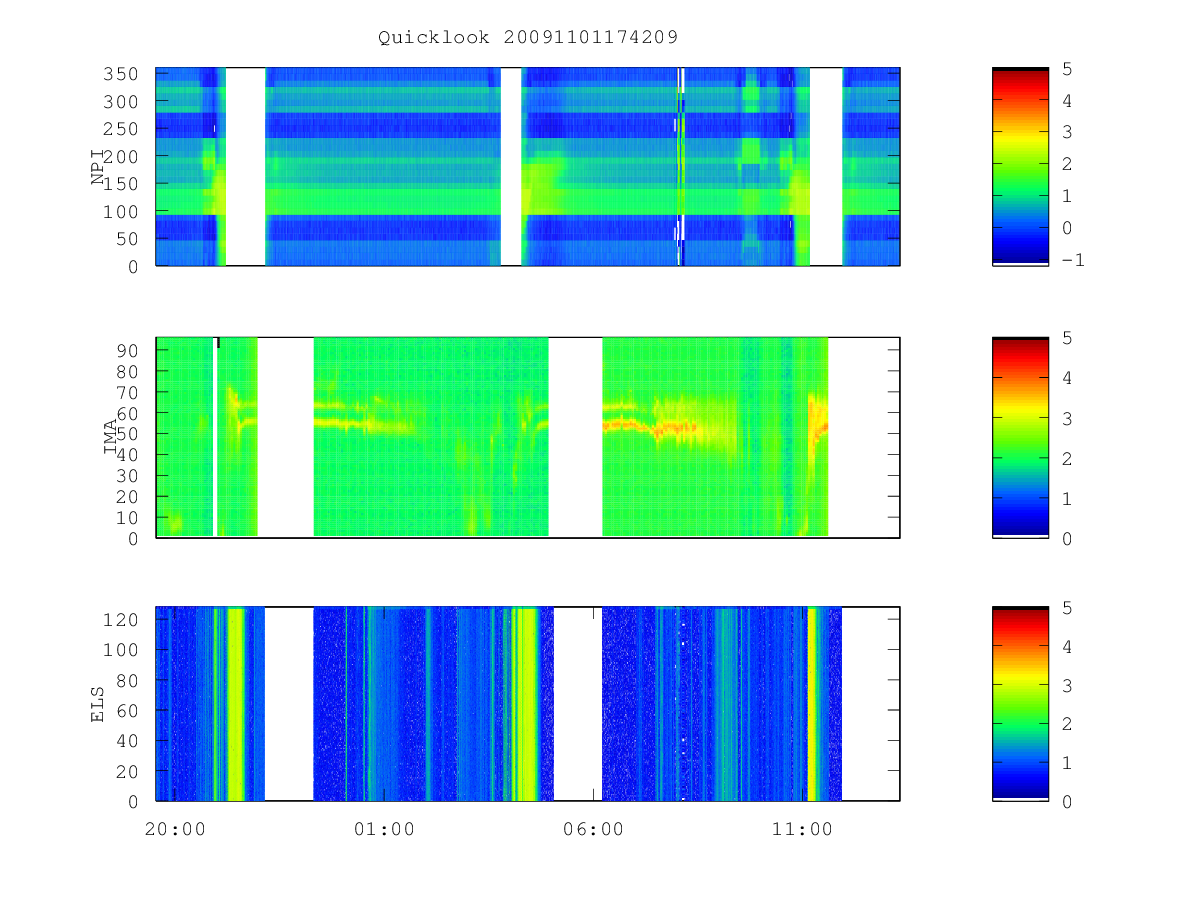Click the 11:00 time tick label
Image resolution: width=1200 pixels, height=900 pixels.
[x=802, y=829]
